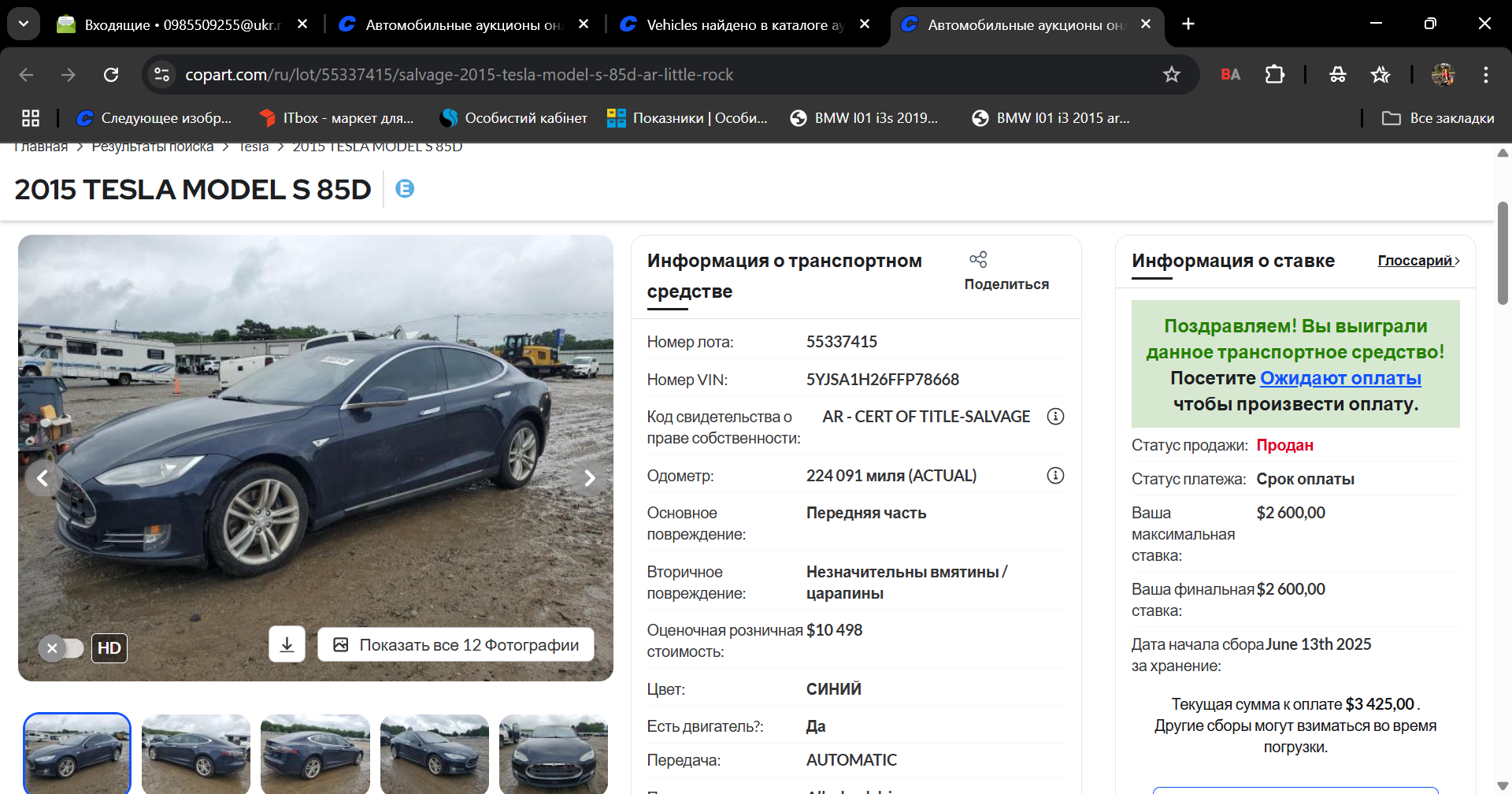Open Chrome three-dot menu
The height and width of the screenshot is (794, 1512).
coord(1485,75)
